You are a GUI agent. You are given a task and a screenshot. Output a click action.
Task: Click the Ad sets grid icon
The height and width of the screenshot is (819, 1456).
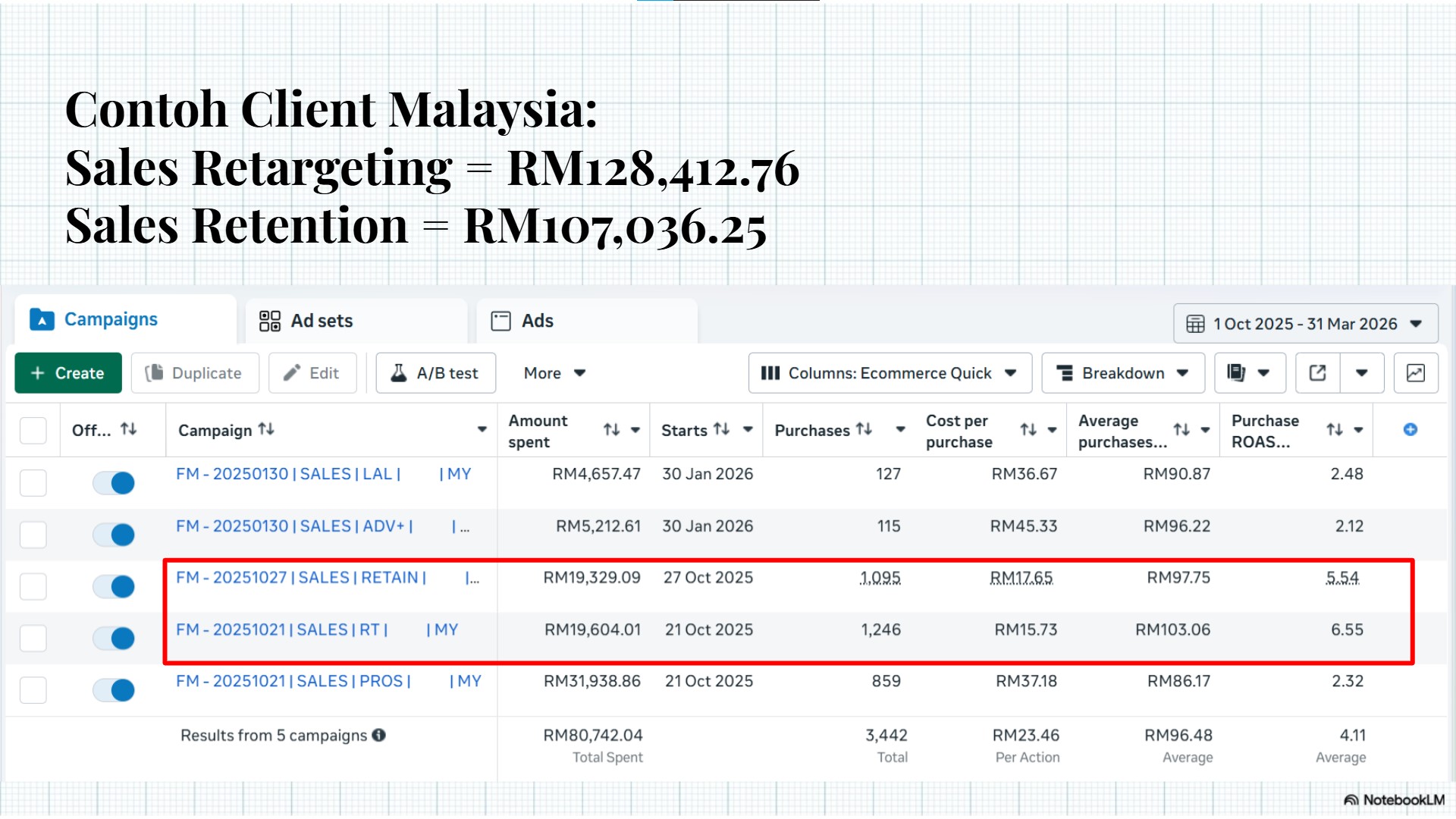click(269, 321)
